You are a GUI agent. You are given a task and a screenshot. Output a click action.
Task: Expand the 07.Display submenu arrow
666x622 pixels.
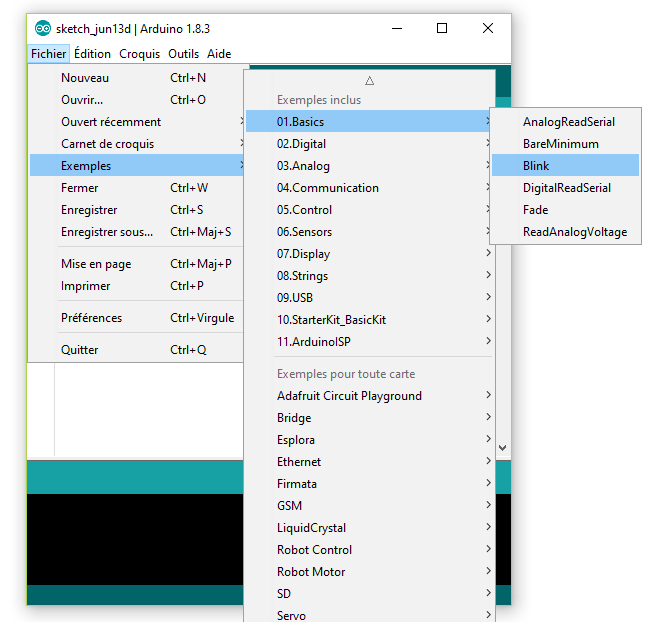488,253
